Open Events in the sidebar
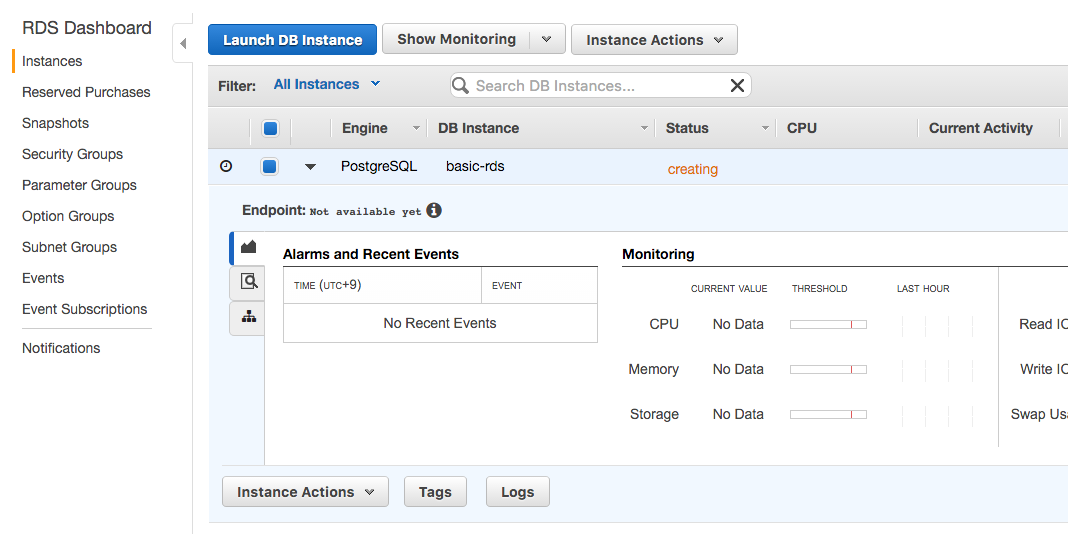The width and height of the screenshot is (1068, 534). click(43, 278)
